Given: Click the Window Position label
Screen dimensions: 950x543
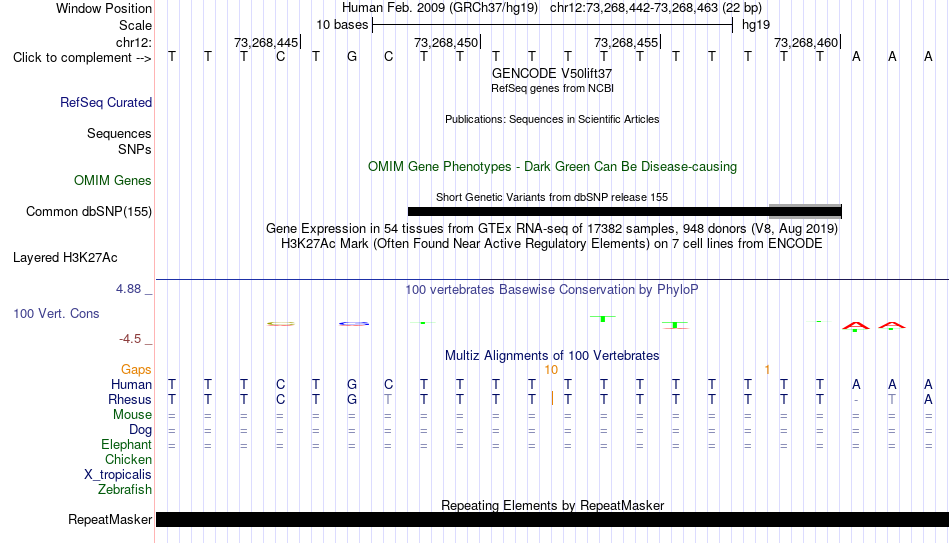Looking at the screenshot, I should (104, 8).
